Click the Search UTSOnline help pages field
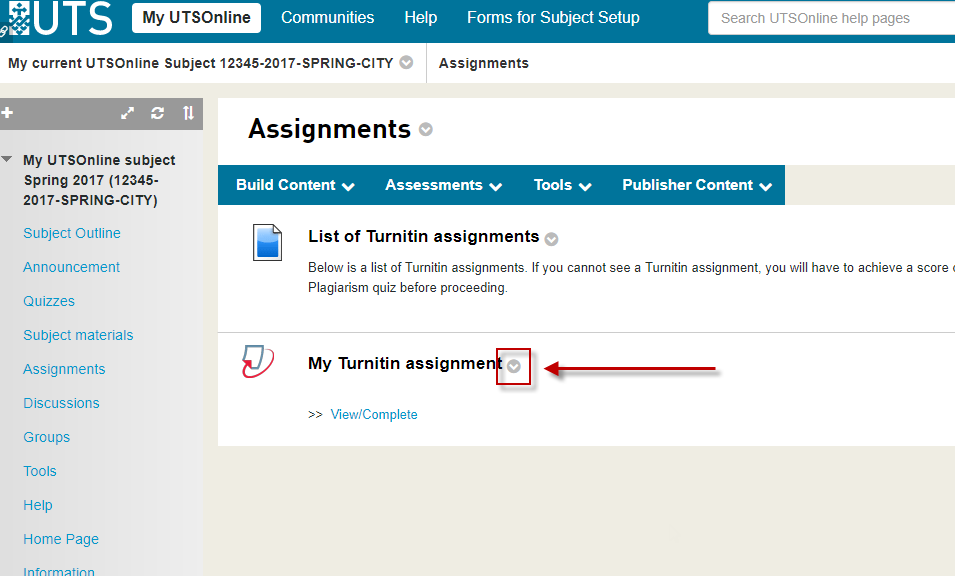 (830, 18)
